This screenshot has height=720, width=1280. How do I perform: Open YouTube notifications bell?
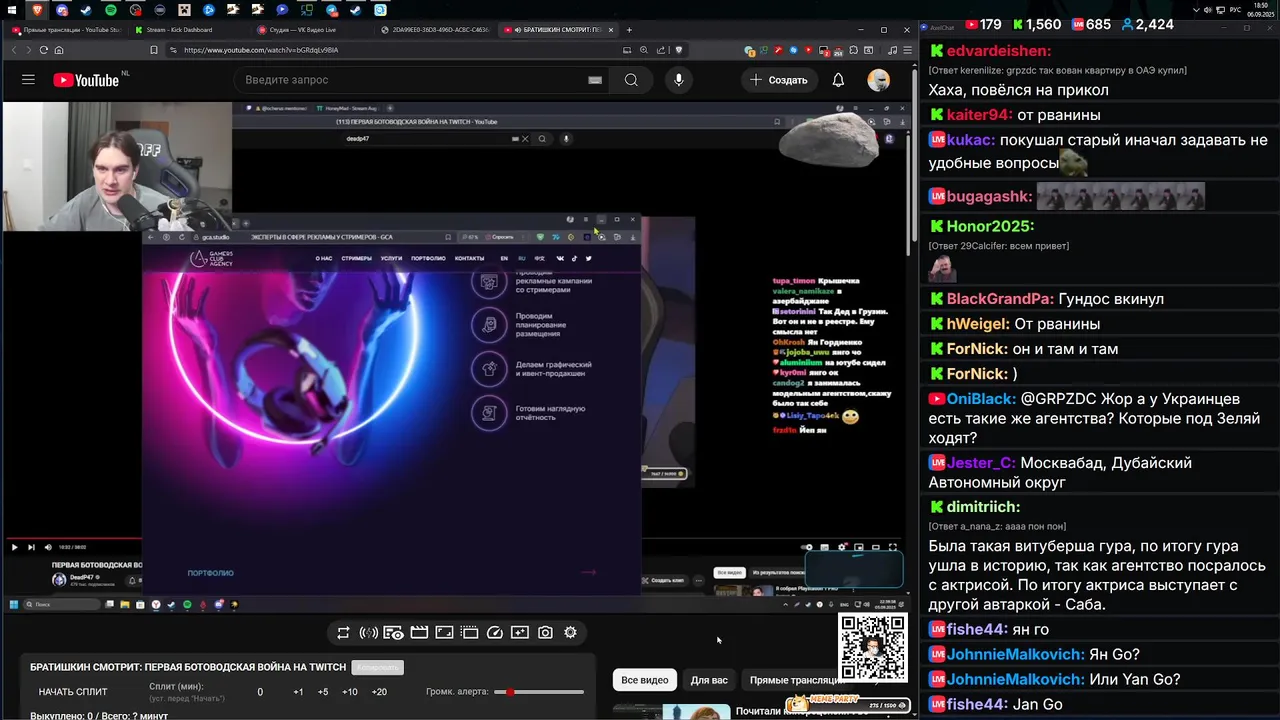point(838,80)
